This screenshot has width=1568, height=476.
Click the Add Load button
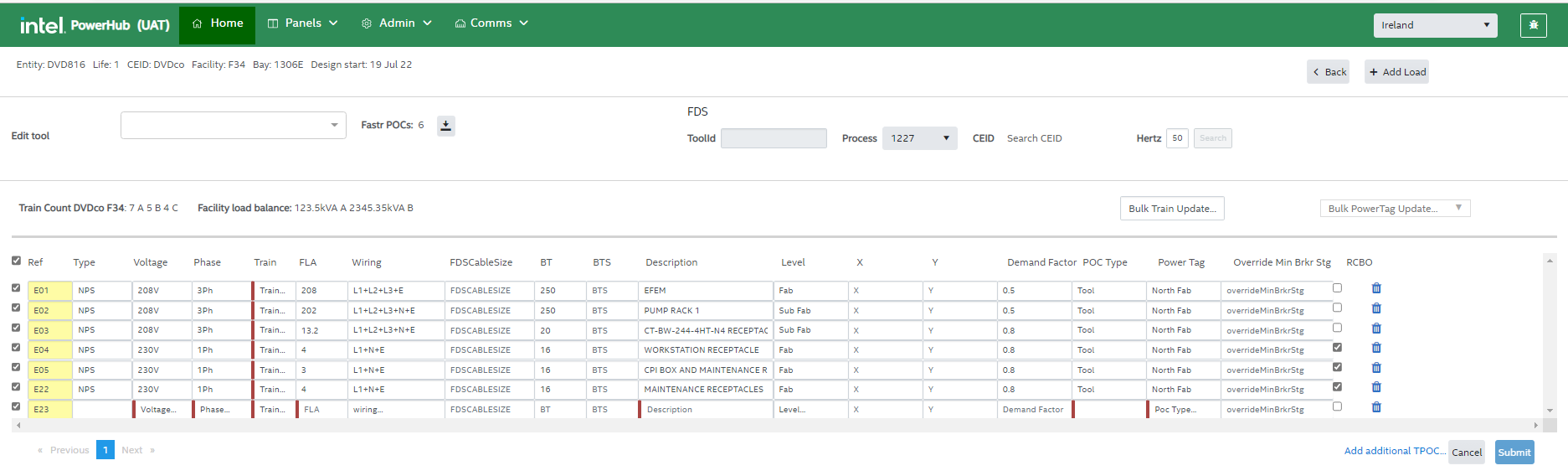tap(1396, 72)
